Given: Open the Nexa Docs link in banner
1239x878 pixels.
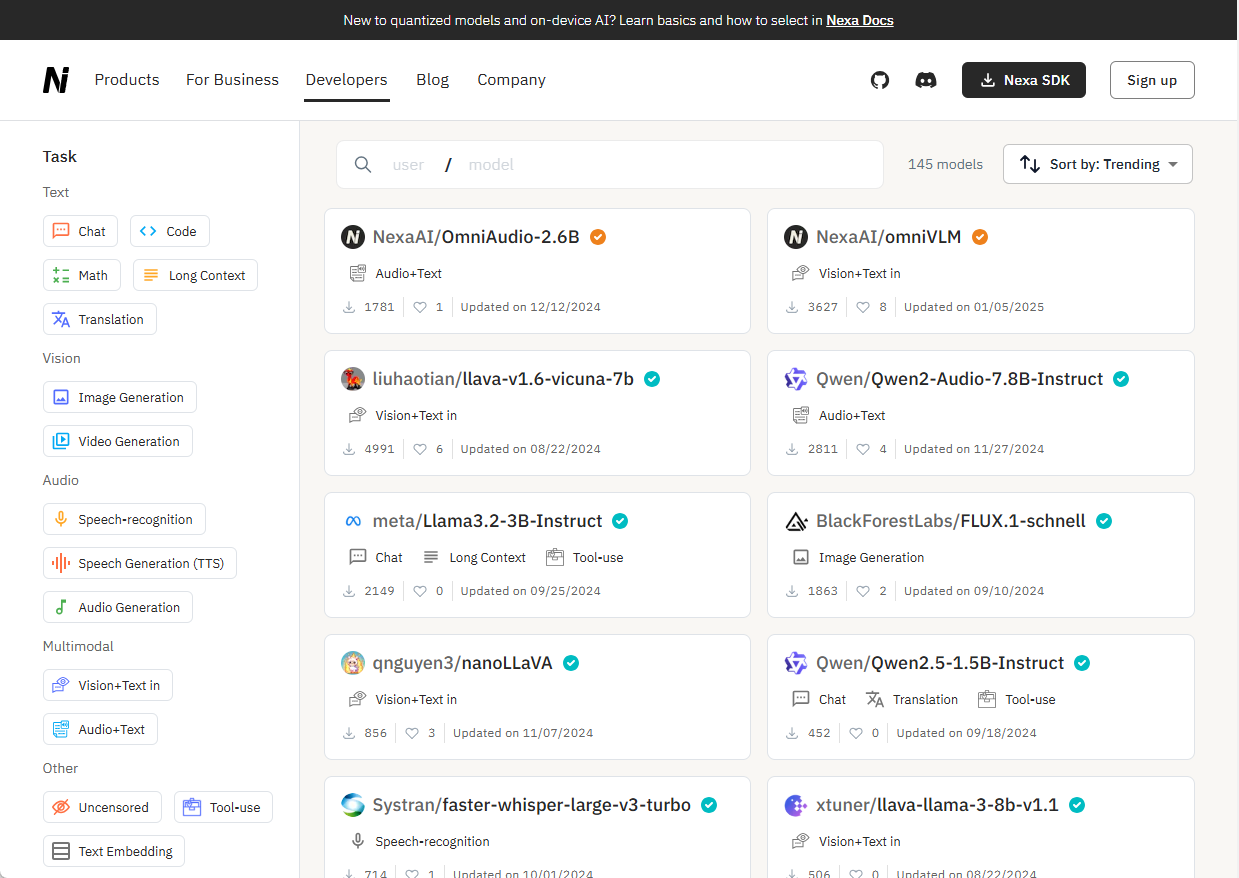Looking at the screenshot, I should click(x=859, y=20).
